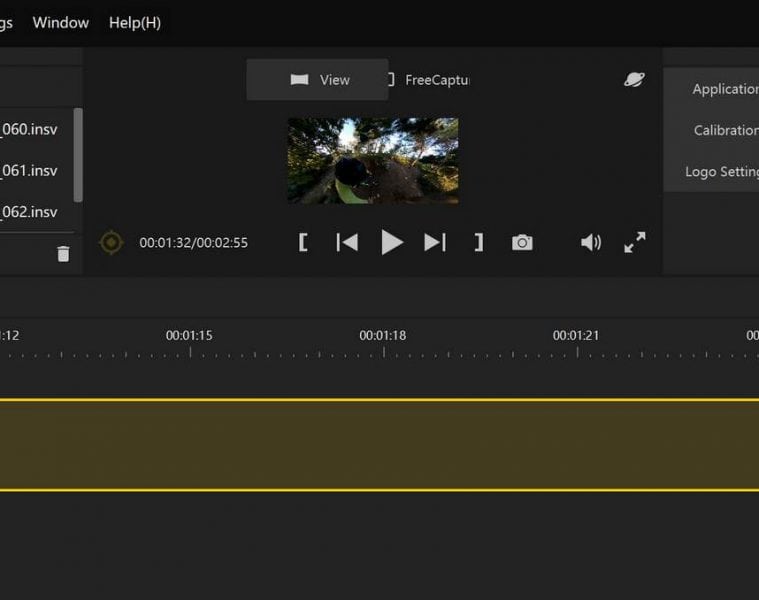Select the _061.insv file in the list
759x600 pixels.
(30, 170)
